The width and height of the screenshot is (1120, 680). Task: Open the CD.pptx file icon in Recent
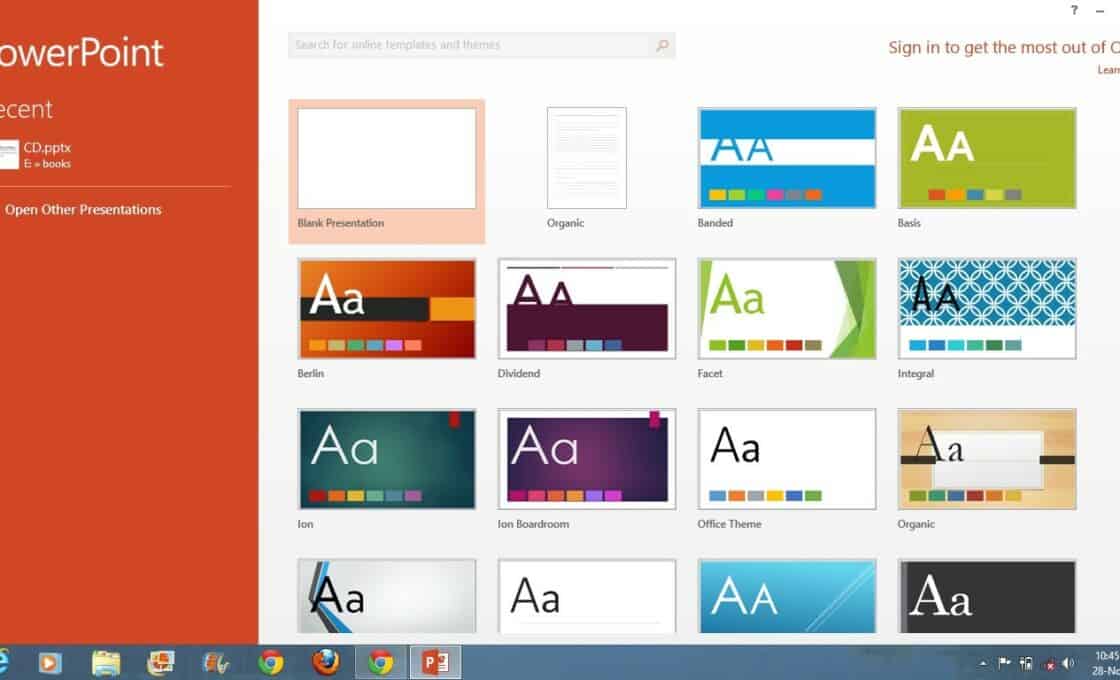click(9, 154)
